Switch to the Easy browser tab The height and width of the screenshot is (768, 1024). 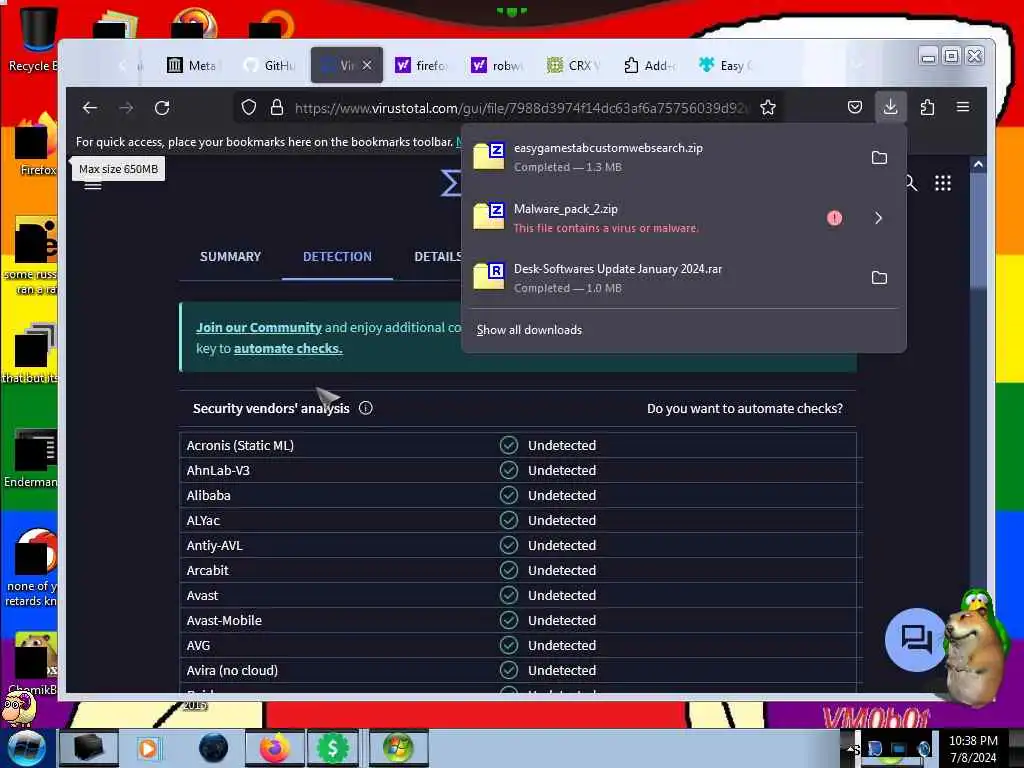[x=726, y=65]
